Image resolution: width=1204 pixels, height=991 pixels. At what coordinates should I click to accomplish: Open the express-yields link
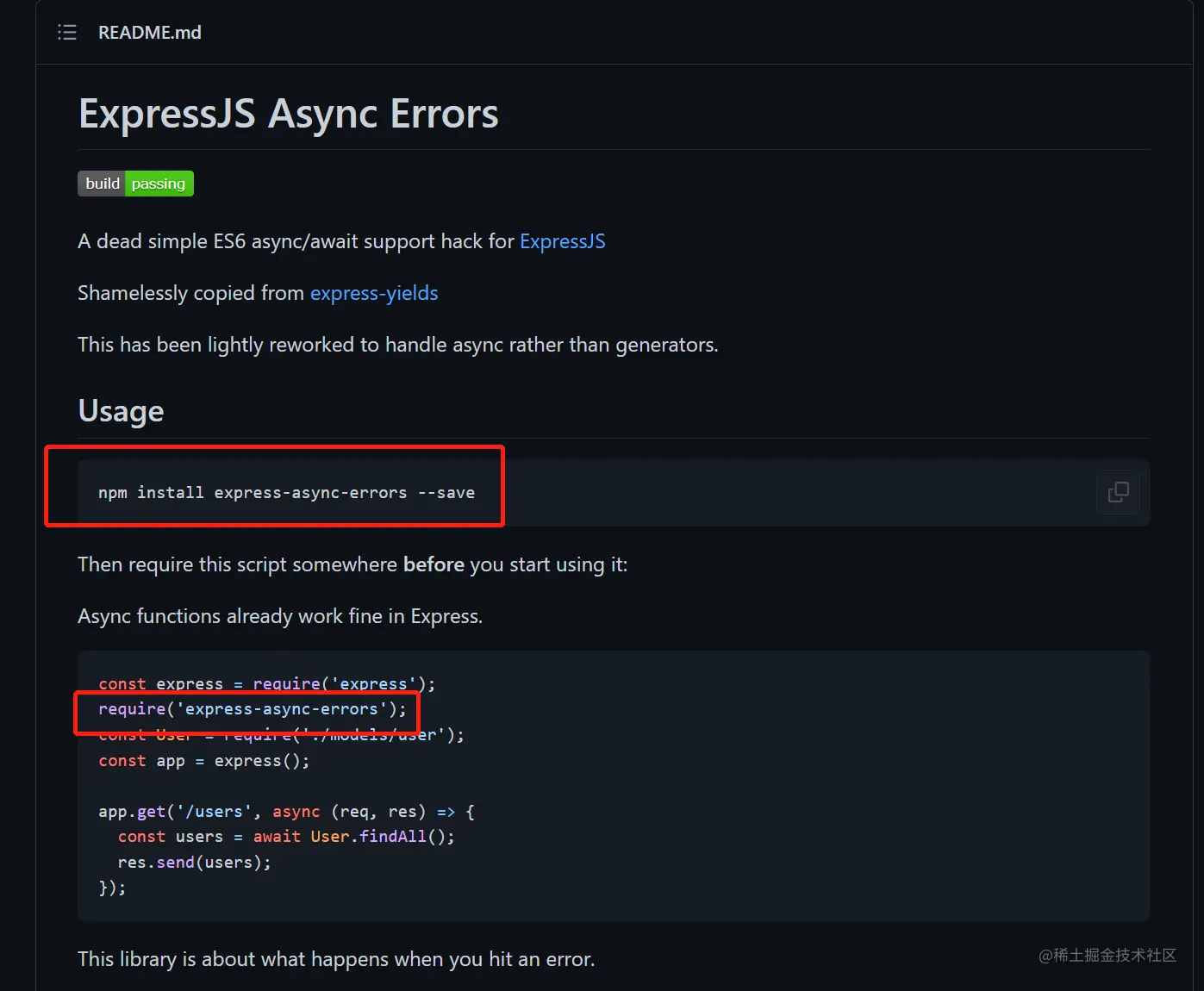(374, 293)
